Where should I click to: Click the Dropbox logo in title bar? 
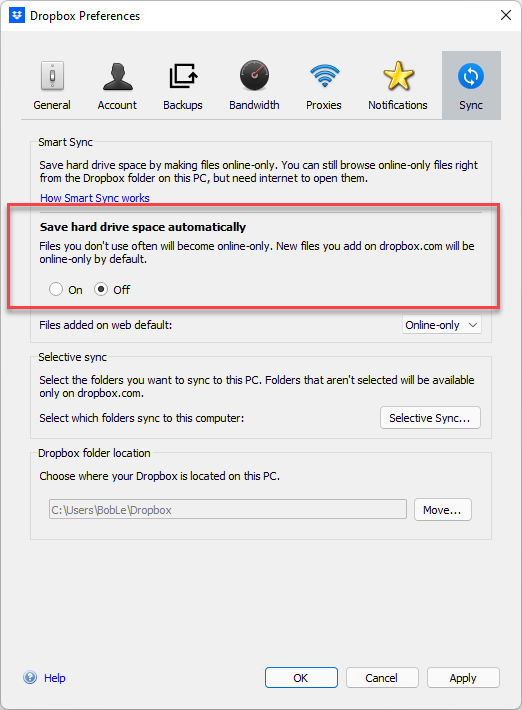17,15
